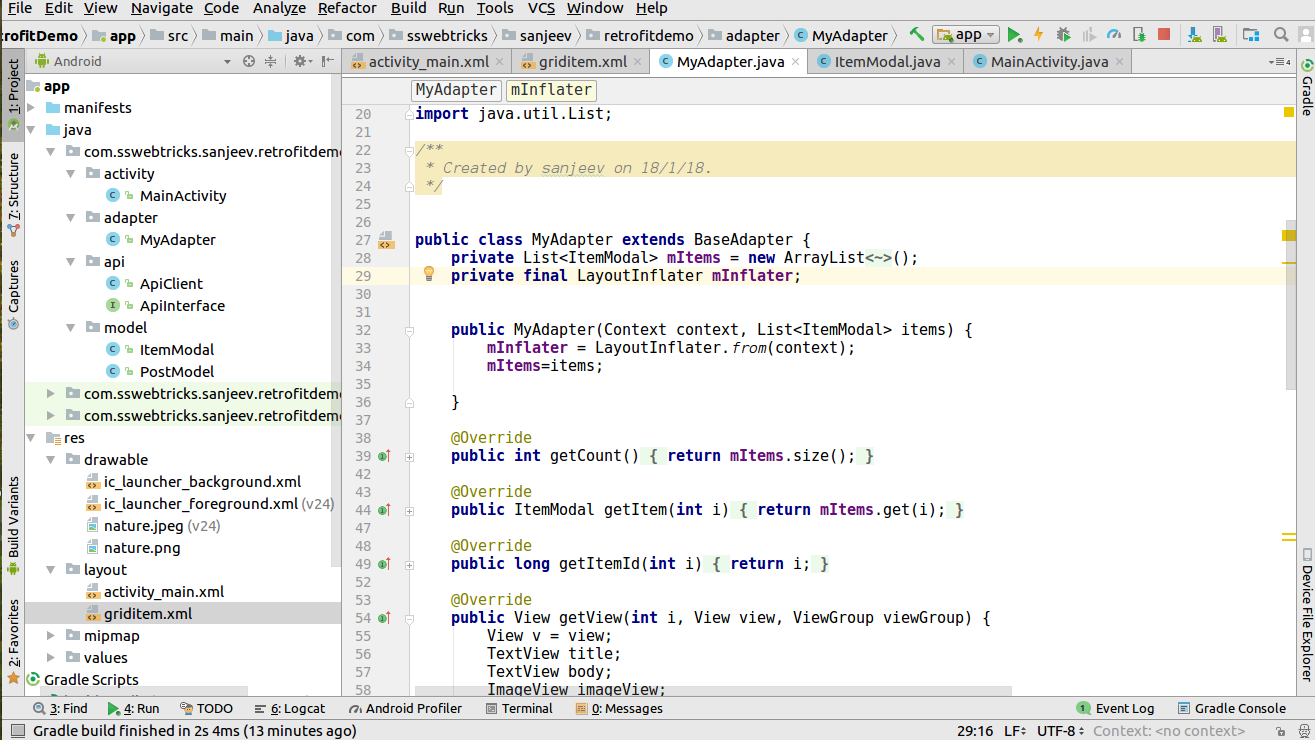Open the Terminal tool window

point(519,708)
